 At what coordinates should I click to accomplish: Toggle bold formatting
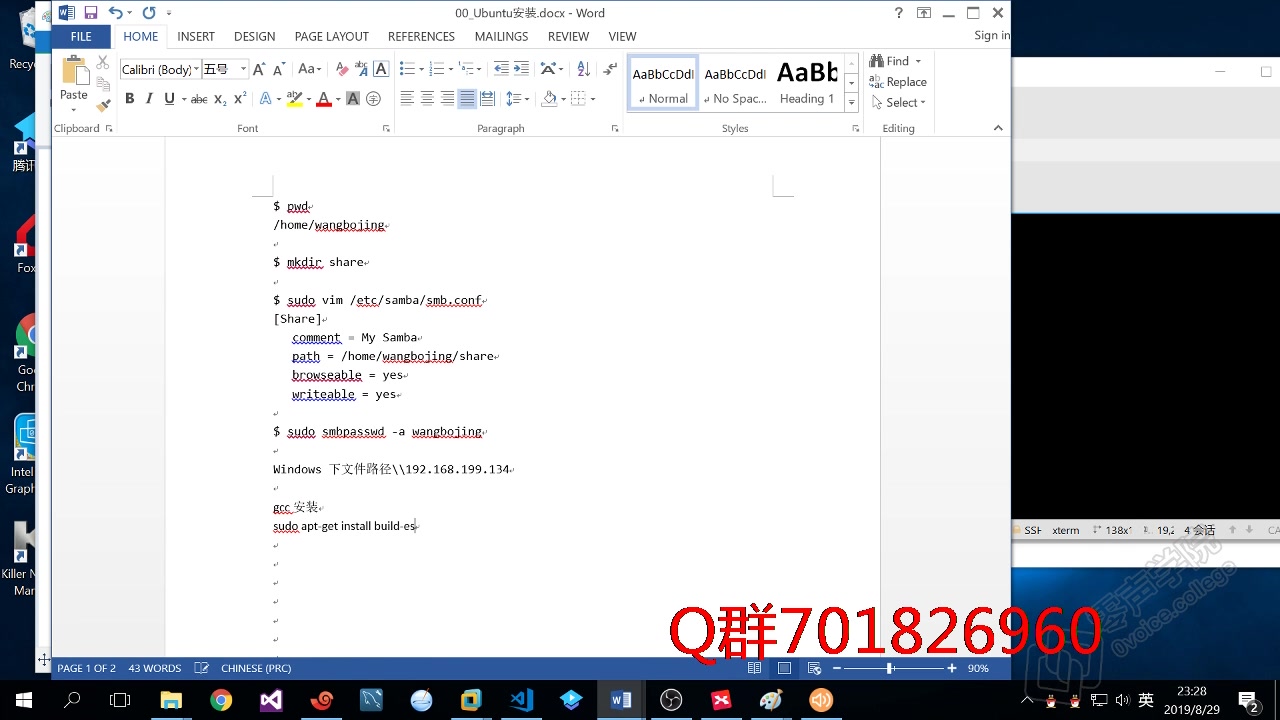pyautogui.click(x=130, y=98)
